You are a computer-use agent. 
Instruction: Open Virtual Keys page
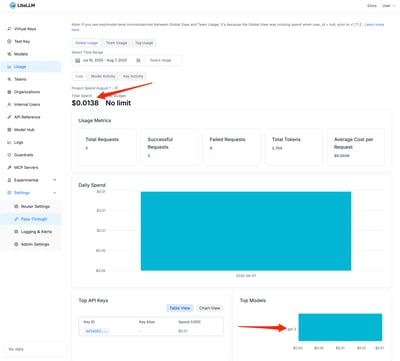[x=31, y=29]
